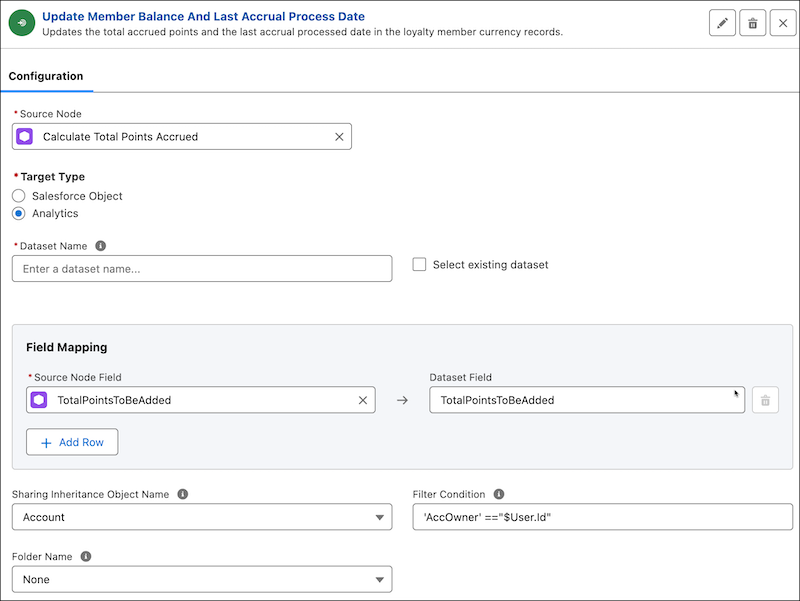Click the Dataset Field input TotalPointsToBeAdded
This screenshot has width=800, height=601.
click(x=587, y=400)
